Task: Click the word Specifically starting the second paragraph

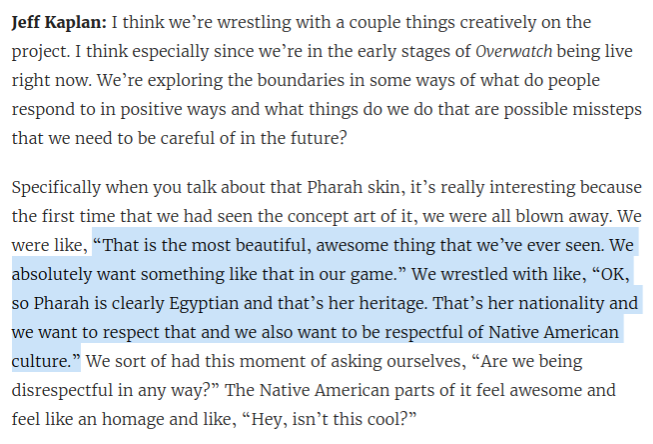Action: [x=56, y=188]
